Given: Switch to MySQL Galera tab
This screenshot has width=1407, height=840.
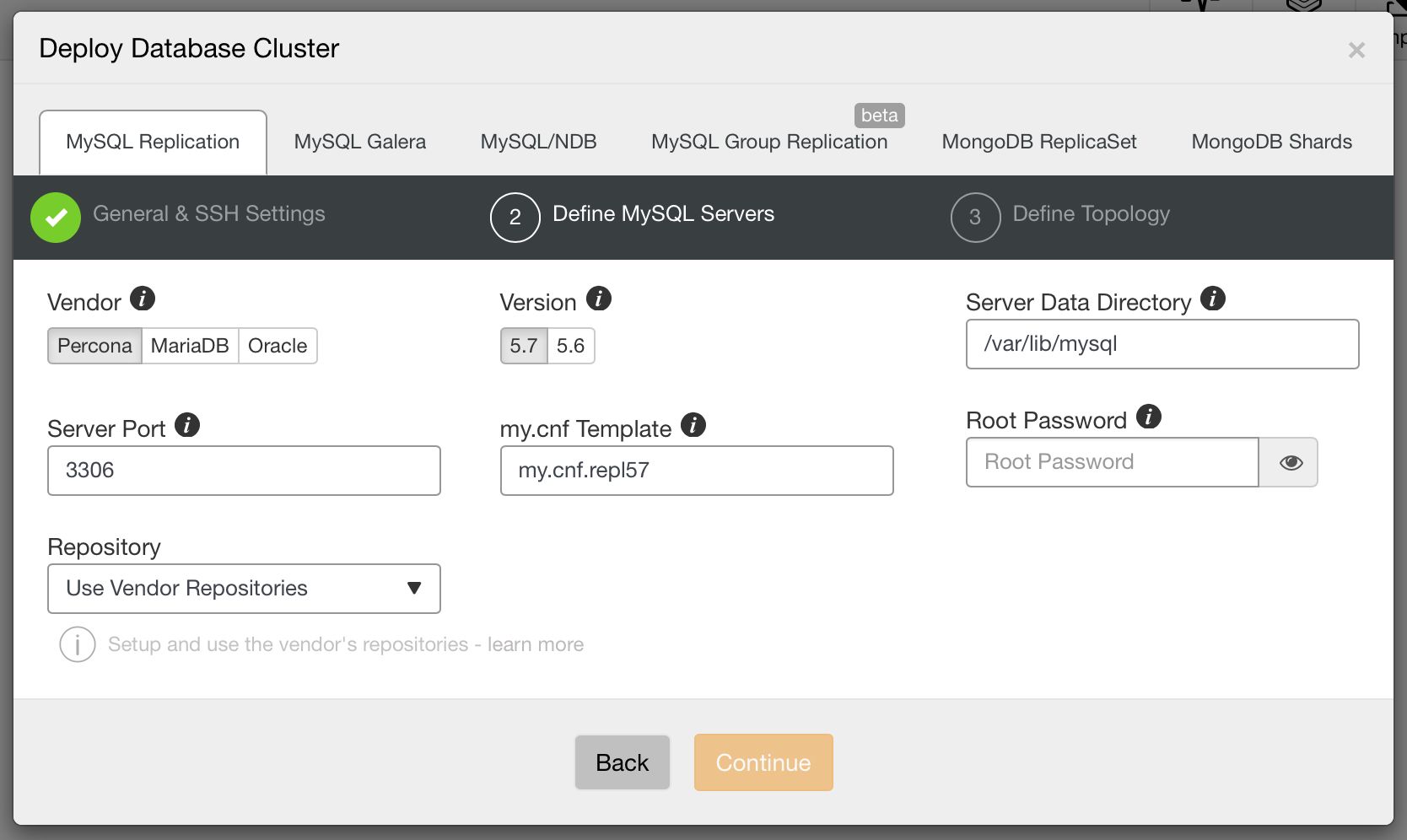Looking at the screenshot, I should [x=360, y=142].
